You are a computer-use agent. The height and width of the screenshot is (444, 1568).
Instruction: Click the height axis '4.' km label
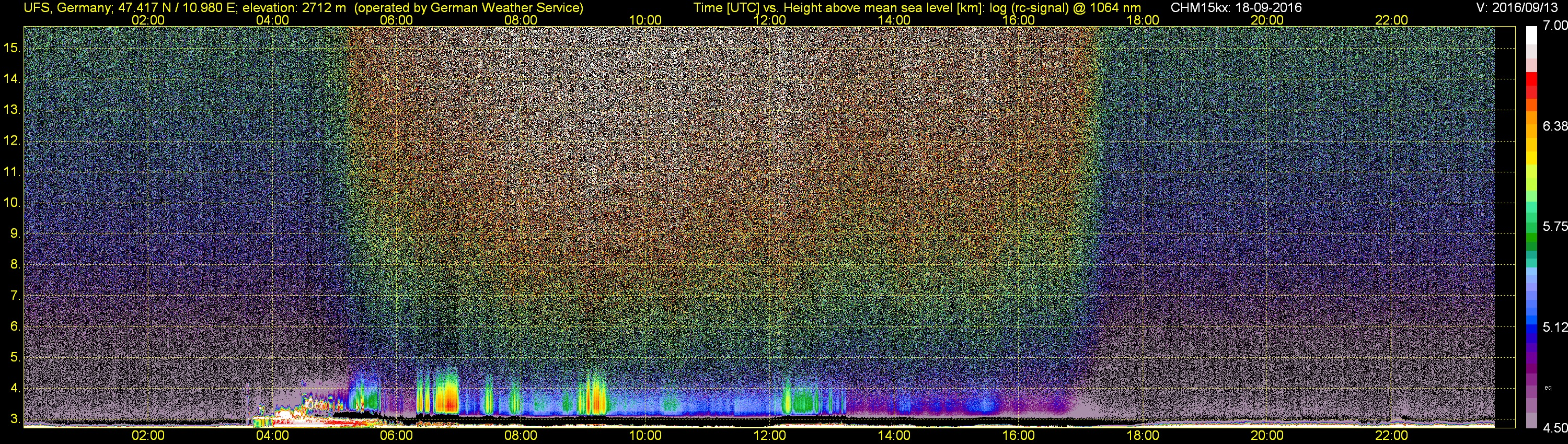click(x=15, y=388)
